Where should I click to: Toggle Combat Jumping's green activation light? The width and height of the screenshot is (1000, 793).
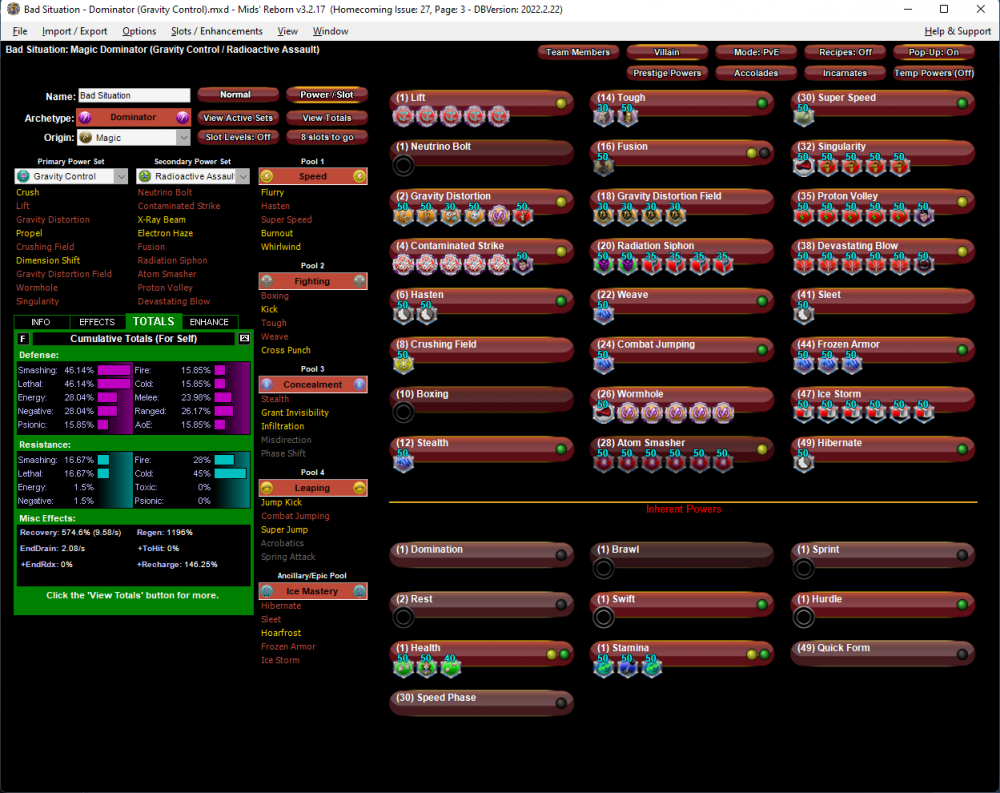click(762, 350)
